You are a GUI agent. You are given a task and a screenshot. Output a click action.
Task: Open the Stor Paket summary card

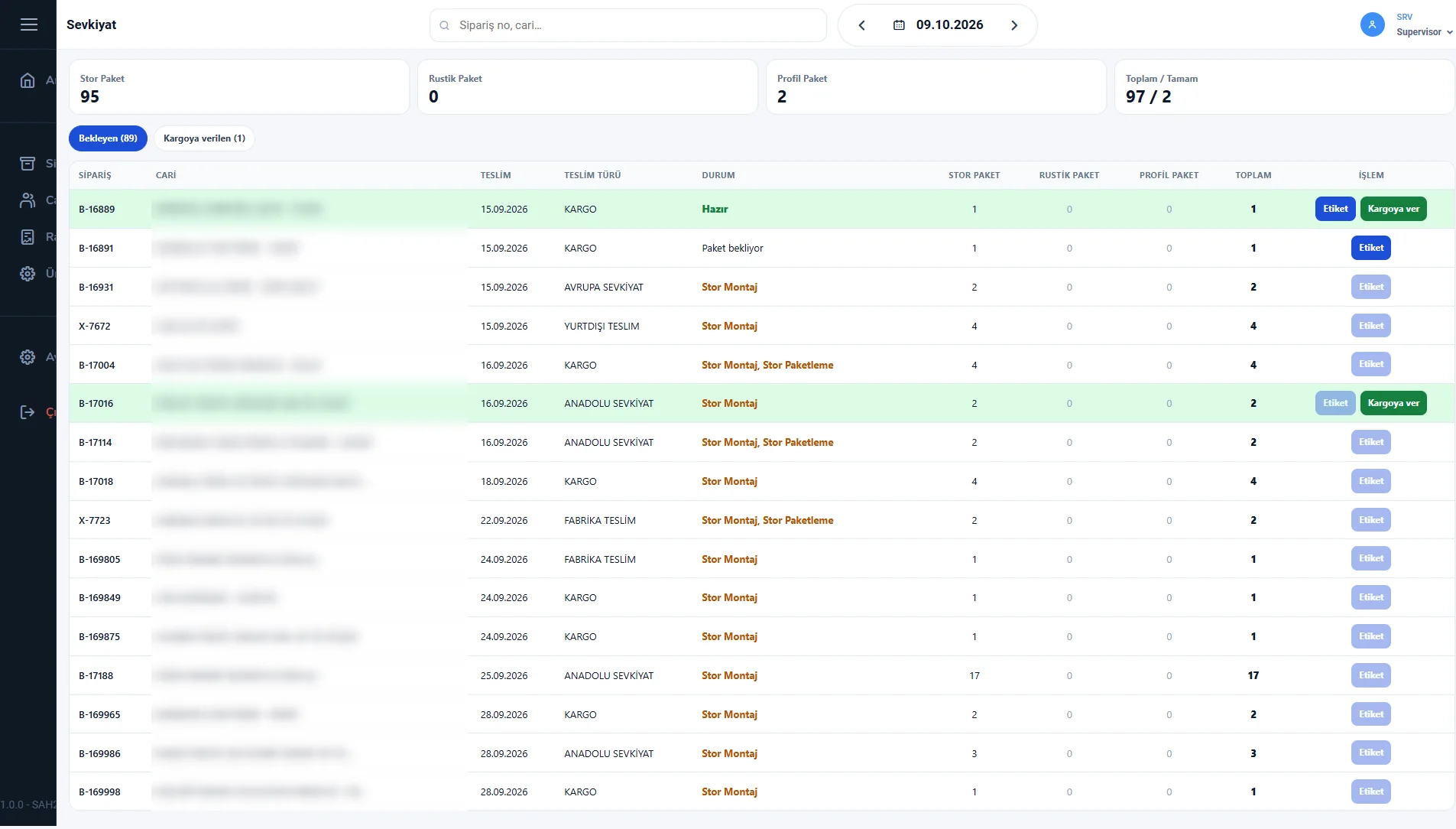239,87
